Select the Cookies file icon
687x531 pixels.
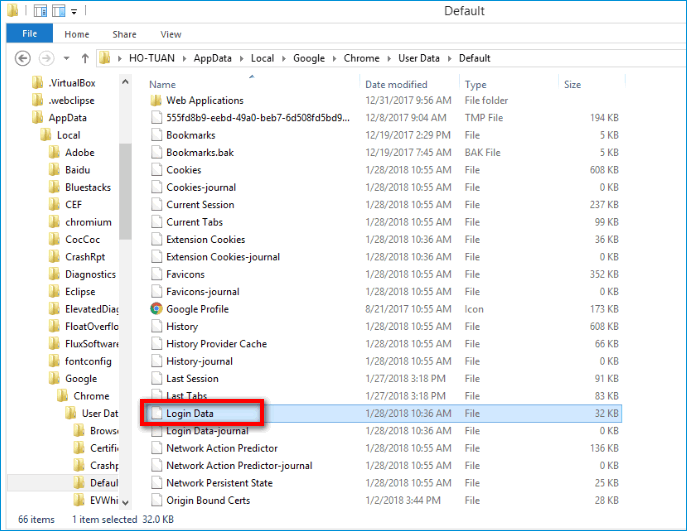click(x=156, y=170)
